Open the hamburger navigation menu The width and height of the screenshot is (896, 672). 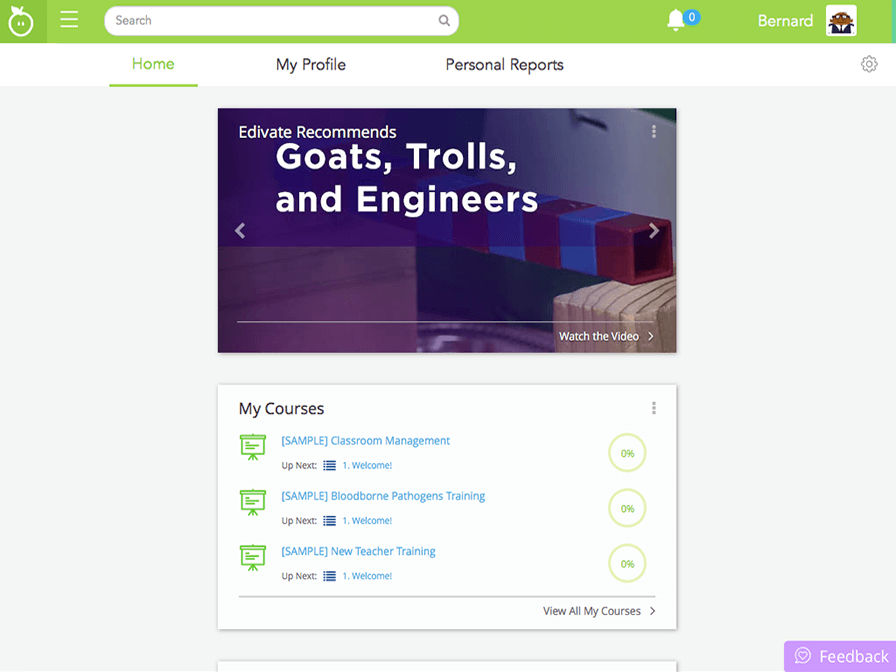(69, 20)
